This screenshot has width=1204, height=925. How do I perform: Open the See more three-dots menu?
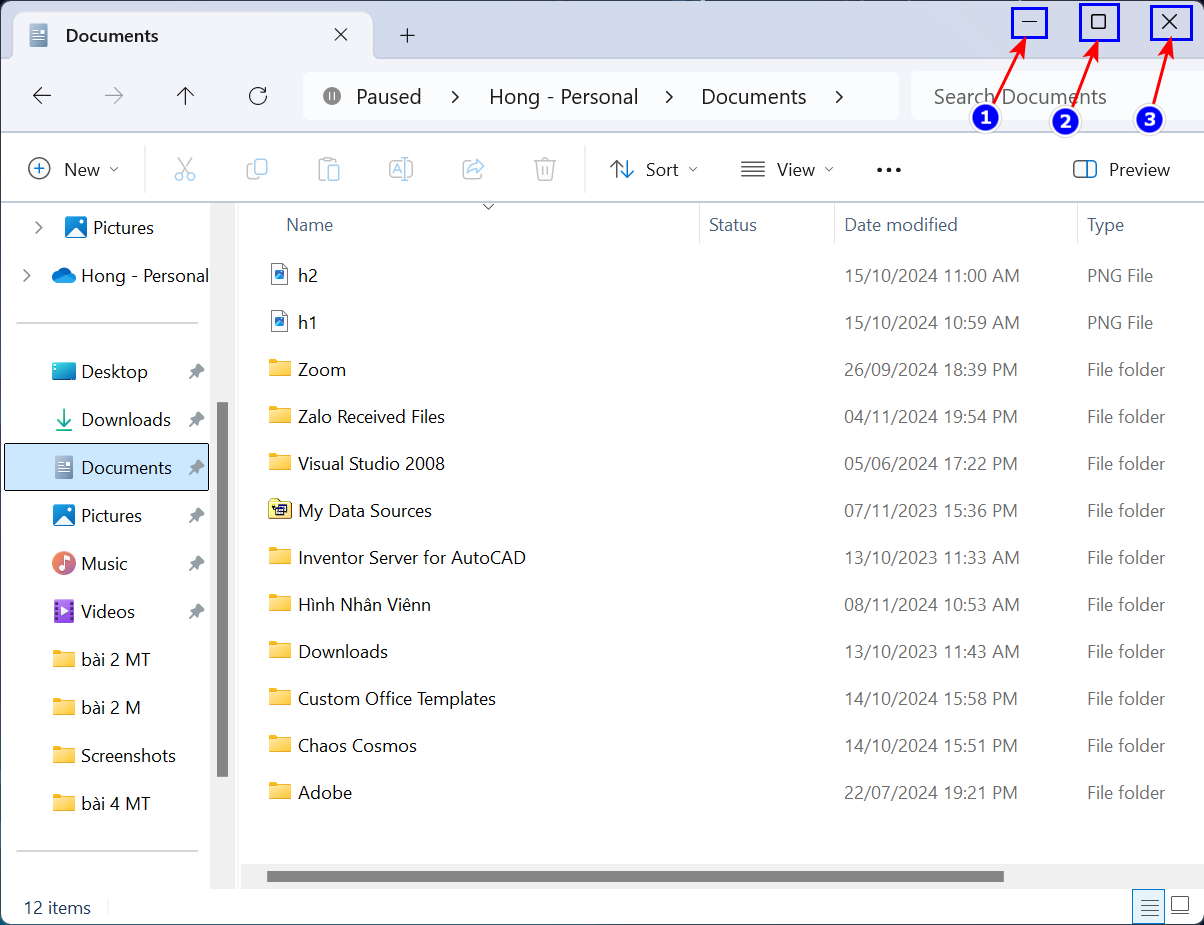[889, 170]
